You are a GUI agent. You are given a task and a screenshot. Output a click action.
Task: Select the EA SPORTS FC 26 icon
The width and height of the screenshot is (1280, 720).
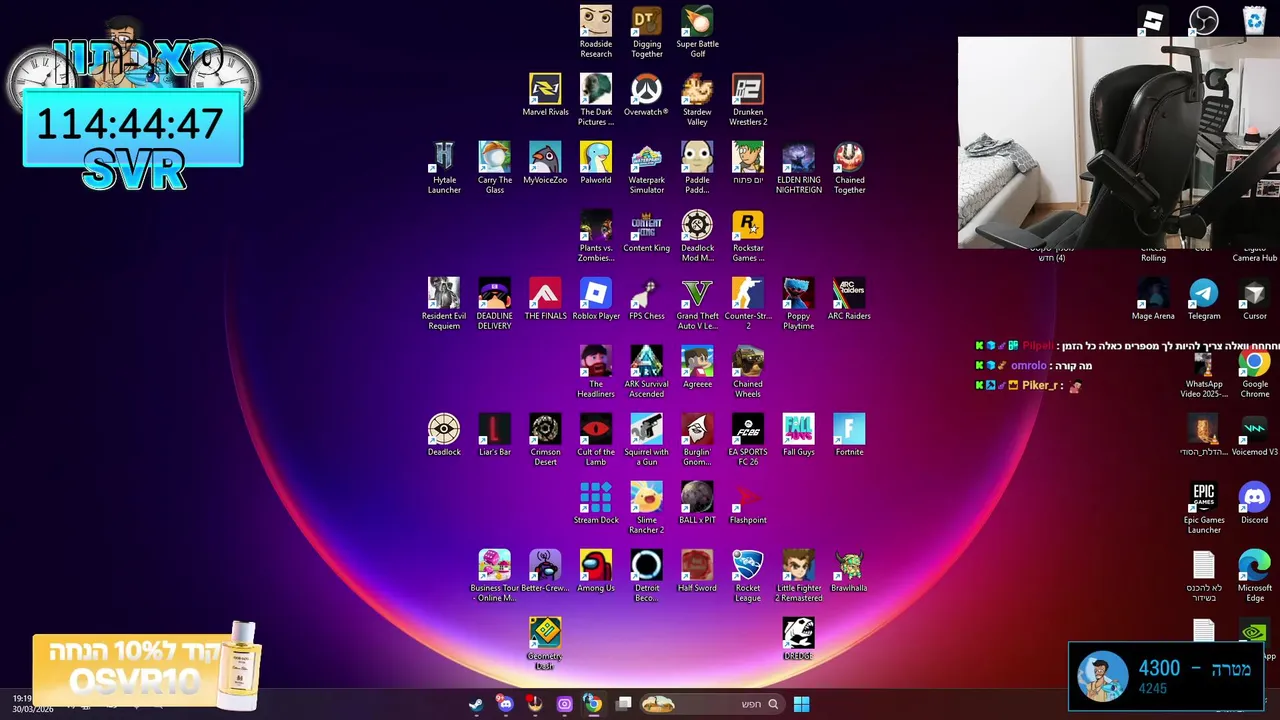tap(748, 429)
